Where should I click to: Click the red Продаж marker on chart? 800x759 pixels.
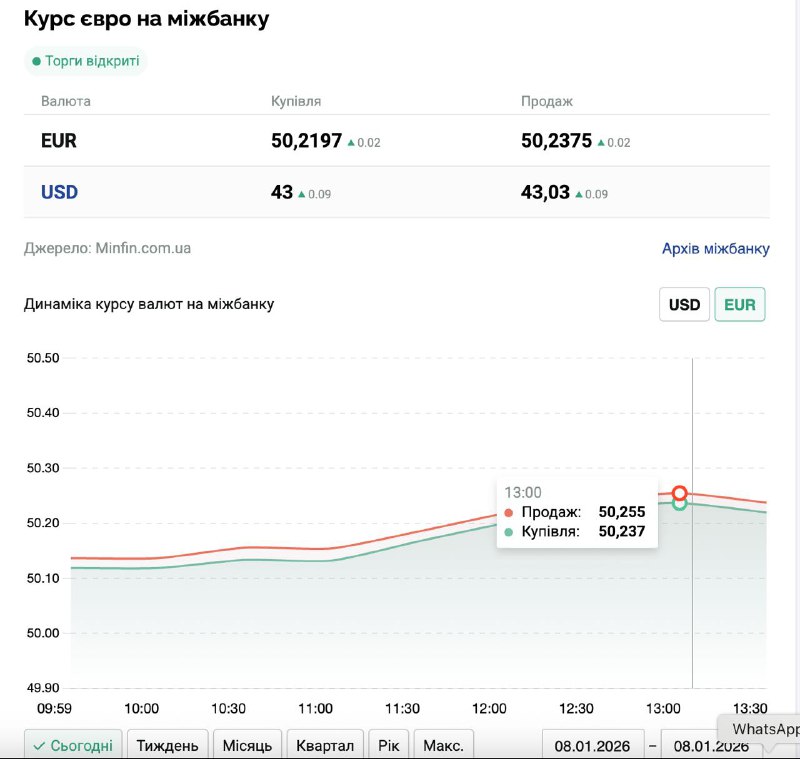pos(679,493)
